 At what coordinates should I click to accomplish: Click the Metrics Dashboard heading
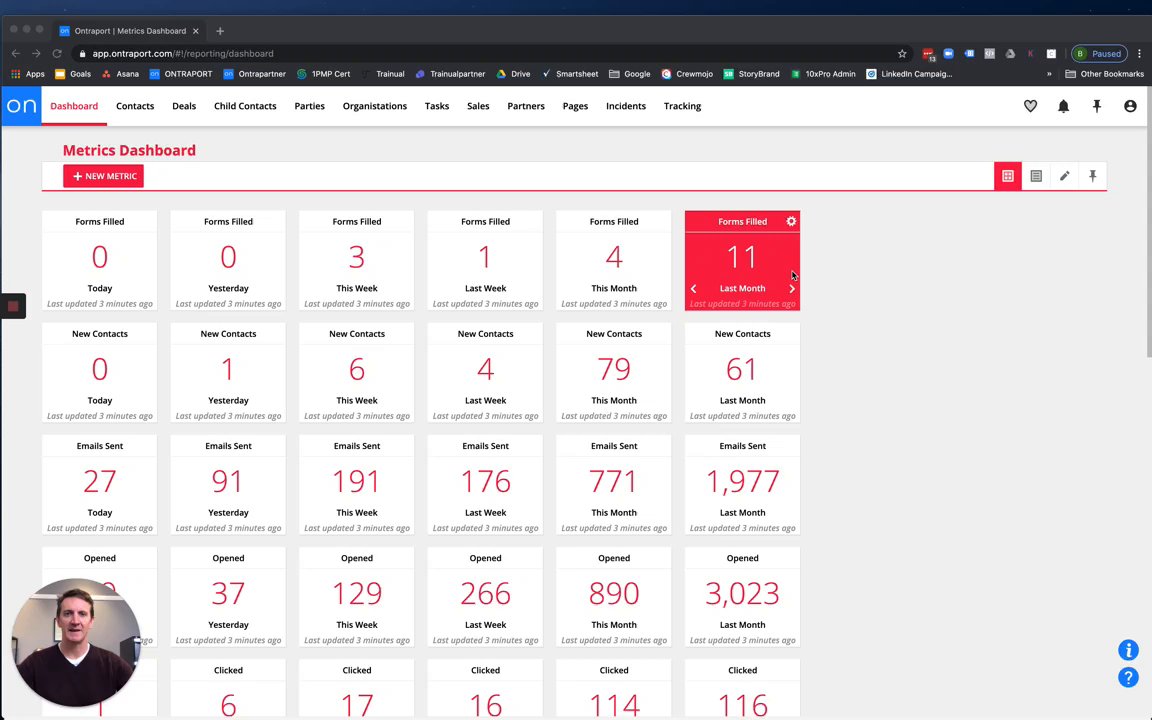point(129,150)
